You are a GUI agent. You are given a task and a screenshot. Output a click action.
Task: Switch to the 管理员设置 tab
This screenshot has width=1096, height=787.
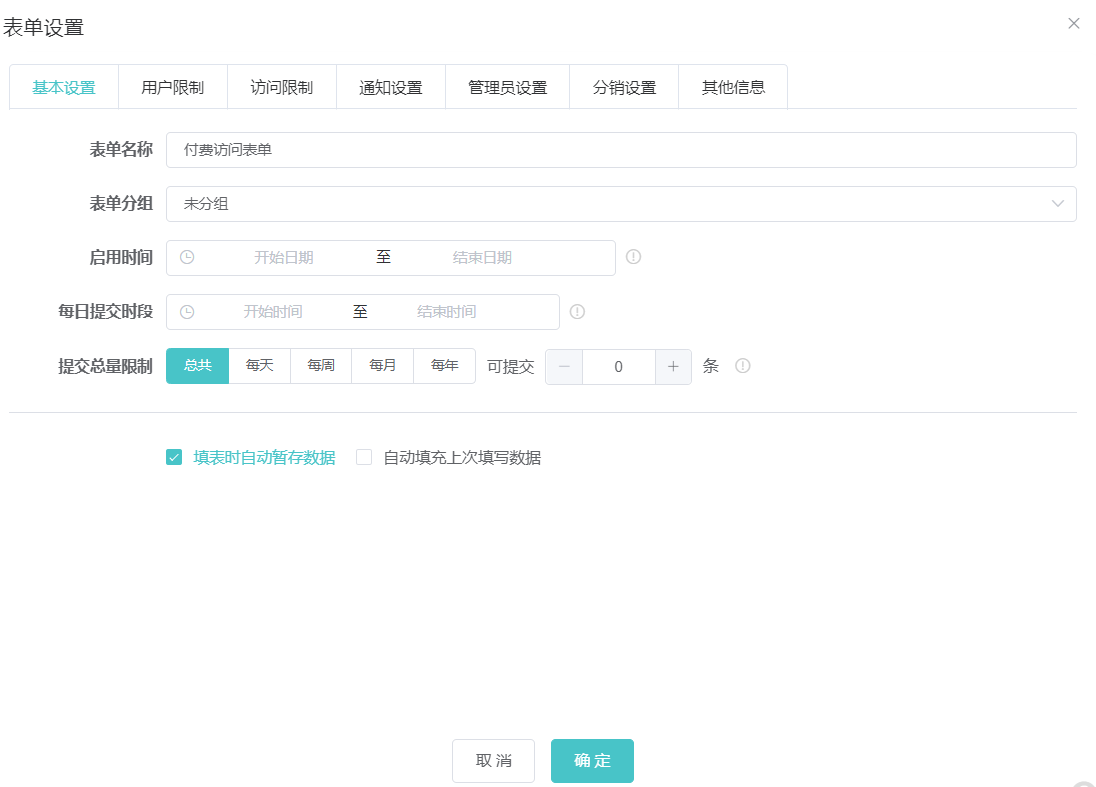tap(507, 87)
